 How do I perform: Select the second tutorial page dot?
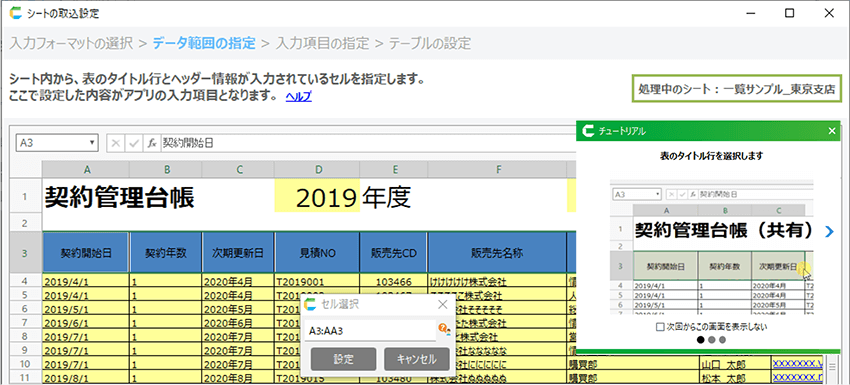point(712,340)
